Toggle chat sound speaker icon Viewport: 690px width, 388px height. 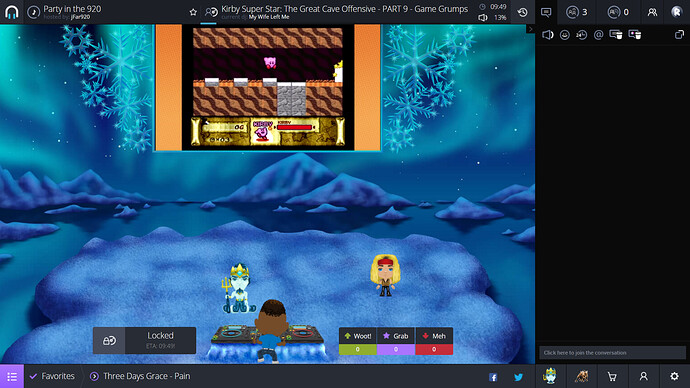coord(547,35)
